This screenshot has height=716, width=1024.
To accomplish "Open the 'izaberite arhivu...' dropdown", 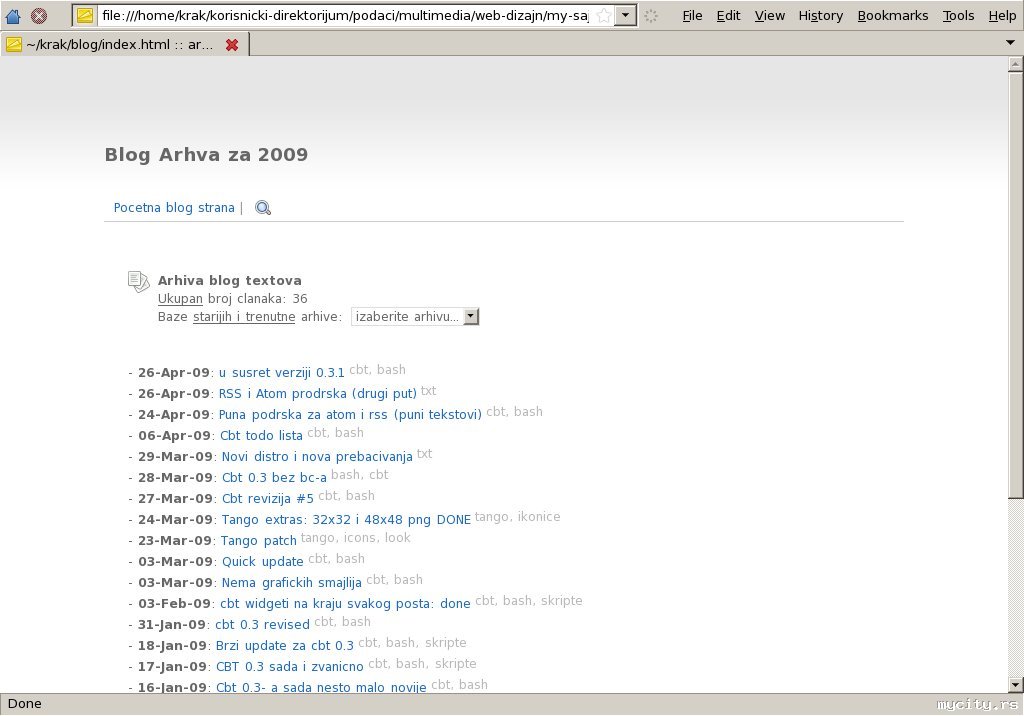I will click(415, 317).
